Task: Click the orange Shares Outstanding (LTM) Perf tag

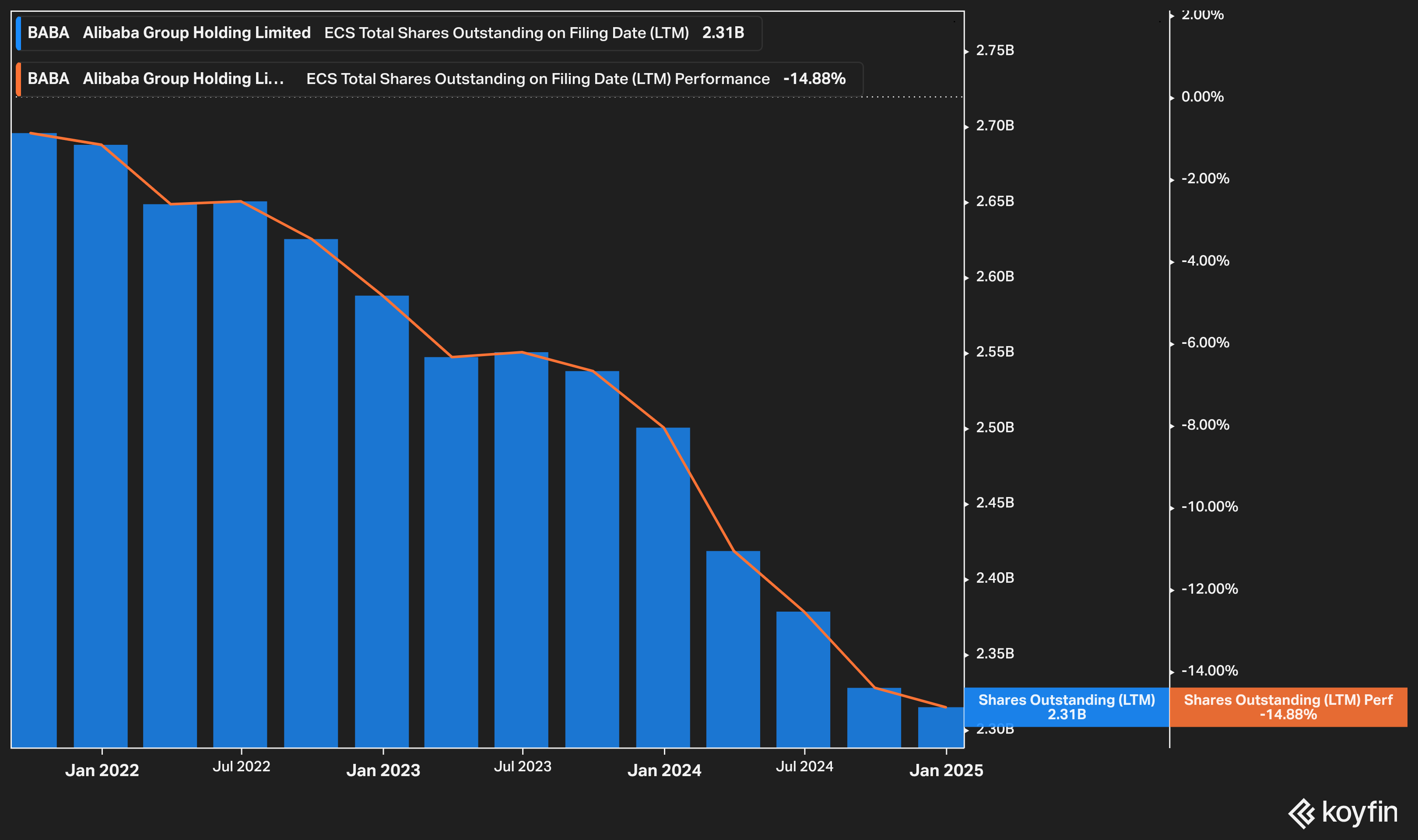Action: coord(1288,707)
